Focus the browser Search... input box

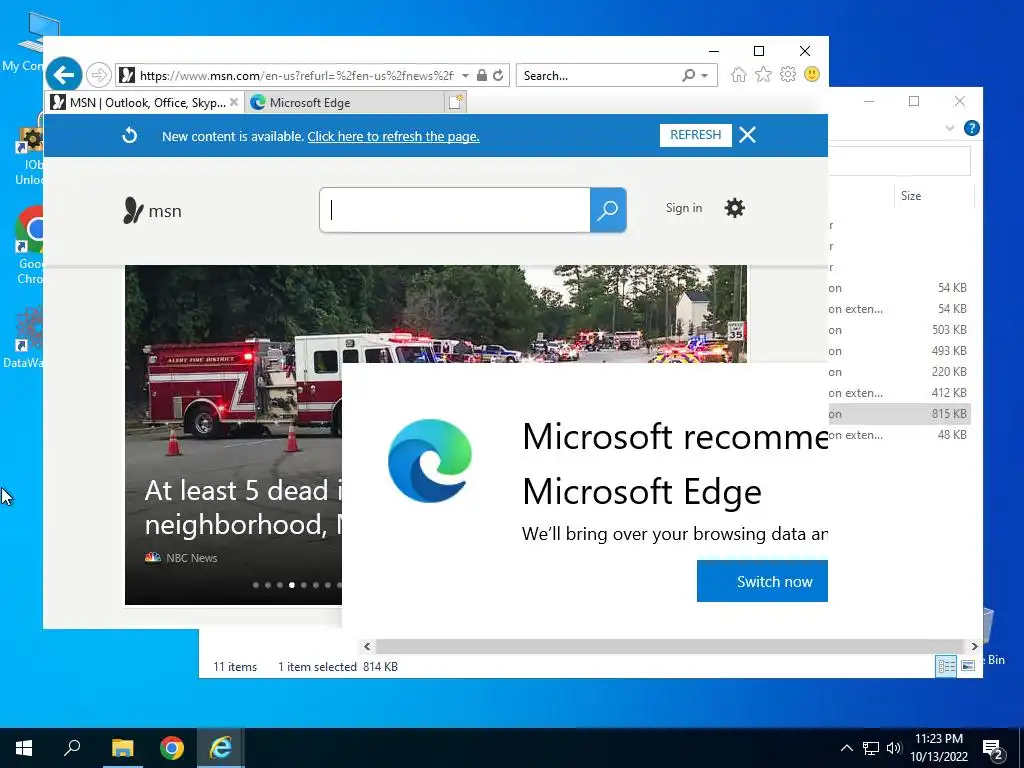[600, 76]
